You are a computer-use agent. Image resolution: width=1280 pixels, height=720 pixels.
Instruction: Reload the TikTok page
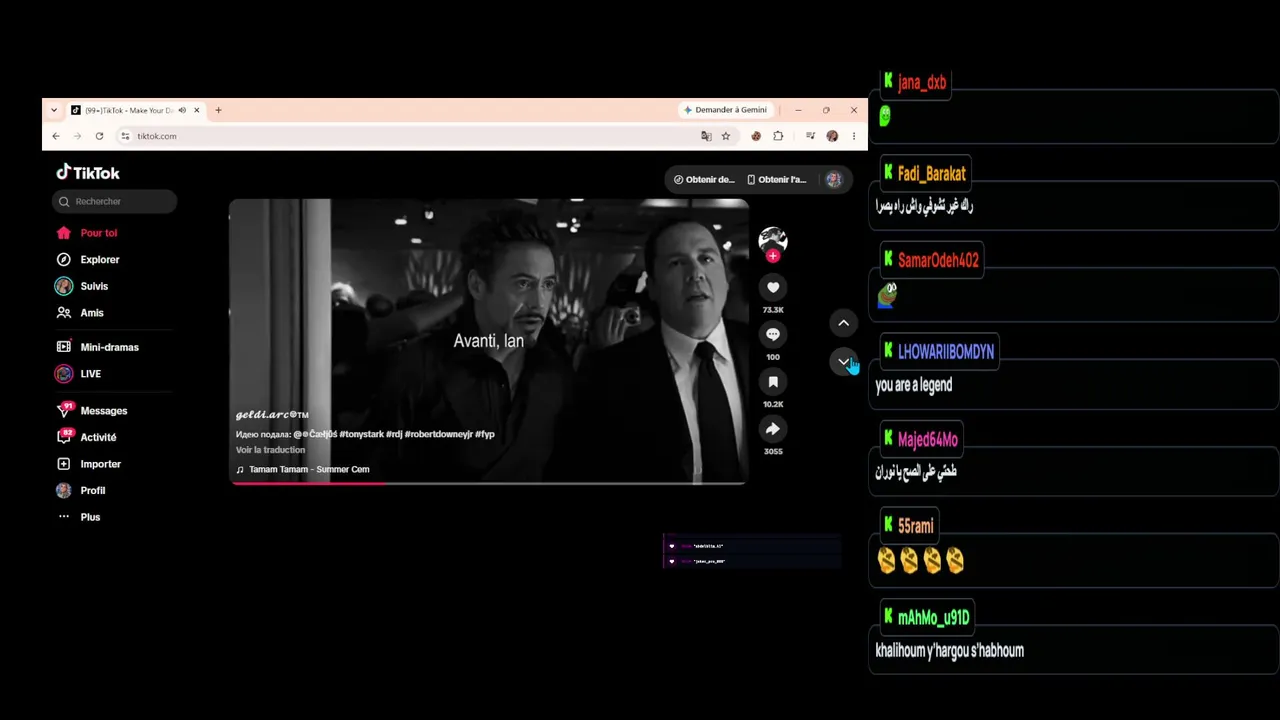pos(99,136)
